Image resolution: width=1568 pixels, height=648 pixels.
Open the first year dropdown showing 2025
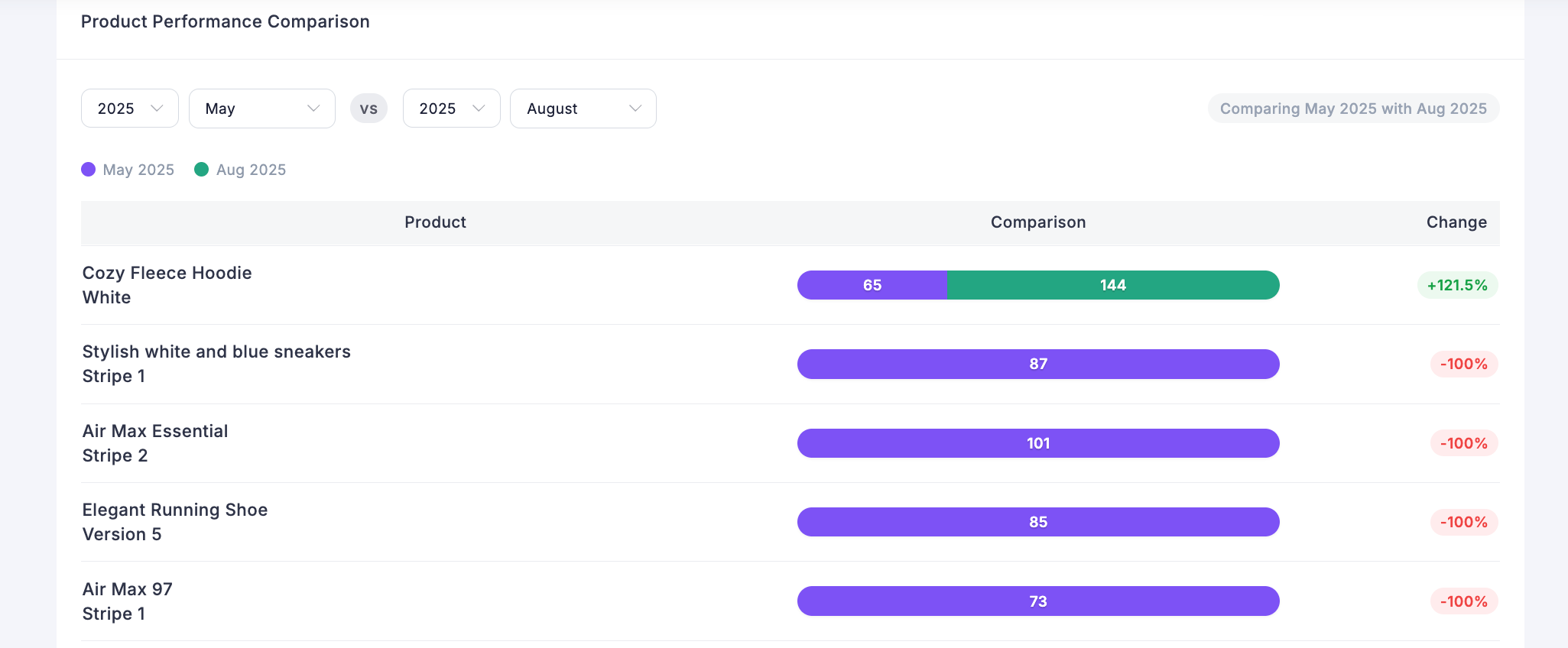[129, 109]
